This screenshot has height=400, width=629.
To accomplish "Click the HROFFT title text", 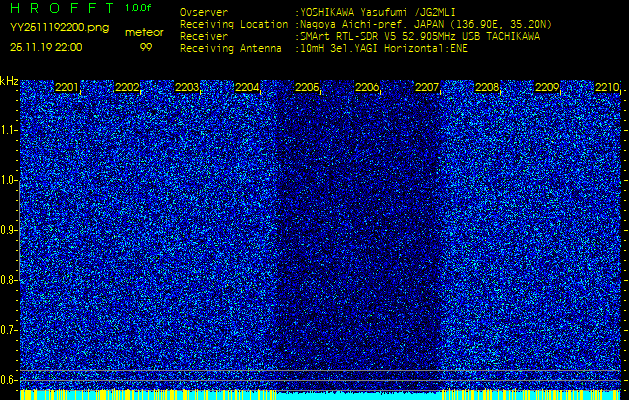I will click(62, 8).
